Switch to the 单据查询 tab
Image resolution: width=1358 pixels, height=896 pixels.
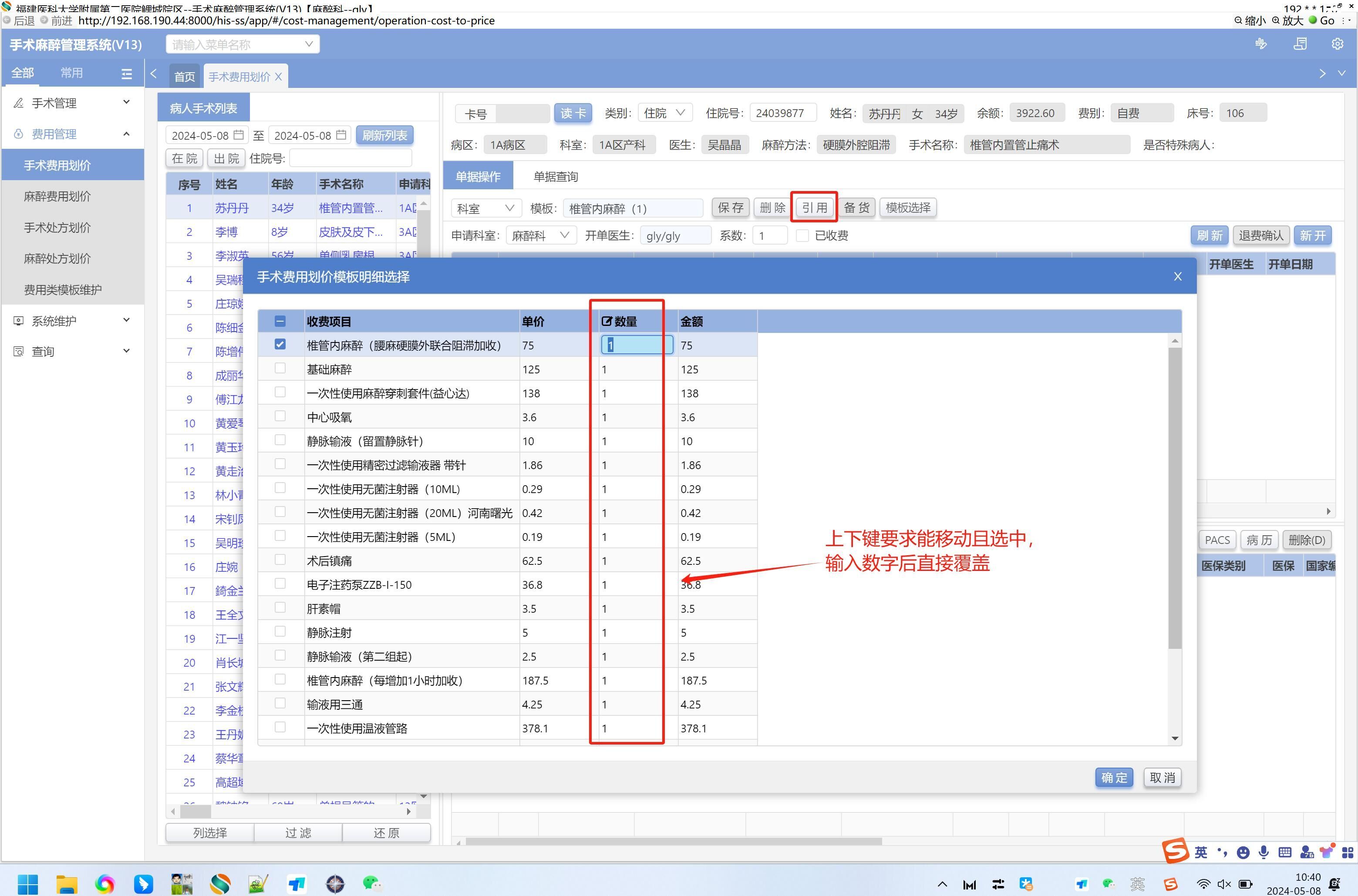click(x=555, y=177)
